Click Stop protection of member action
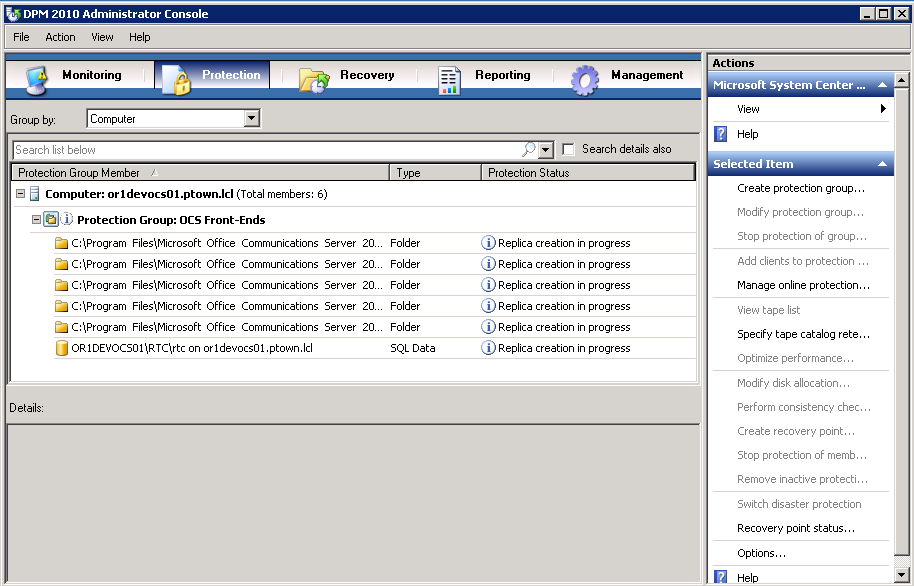This screenshot has width=914, height=586. point(801,455)
